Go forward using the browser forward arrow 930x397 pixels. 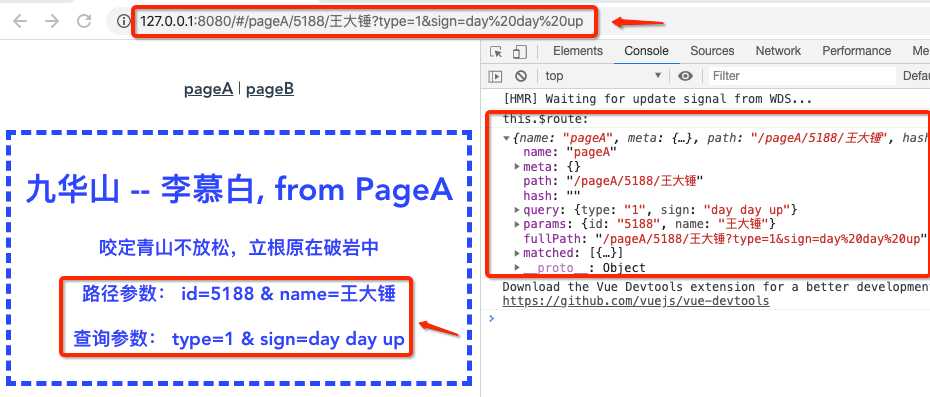[52, 22]
